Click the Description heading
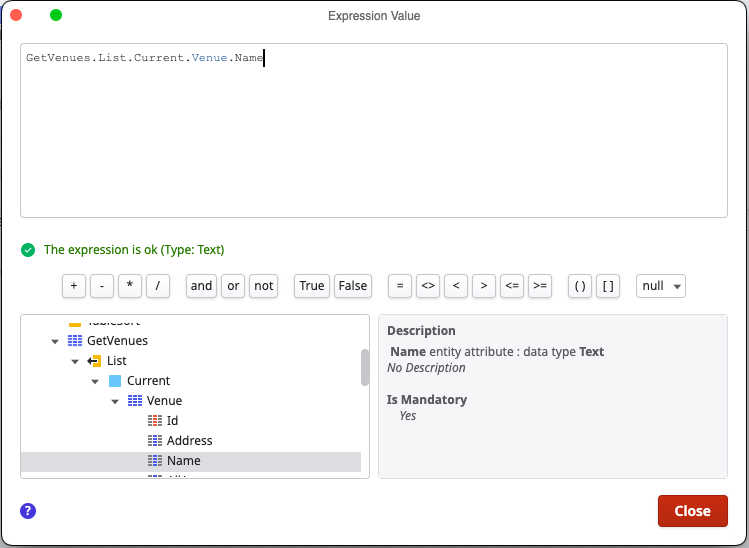 click(x=421, y=331)
